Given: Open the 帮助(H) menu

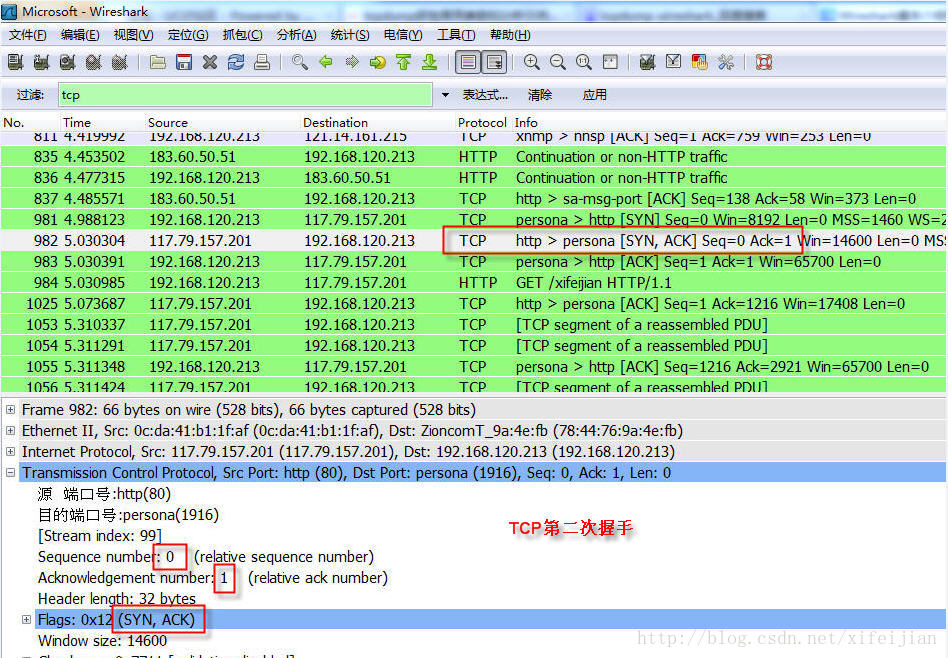Looking at the screenshot, I should click(x=510, y=35).
